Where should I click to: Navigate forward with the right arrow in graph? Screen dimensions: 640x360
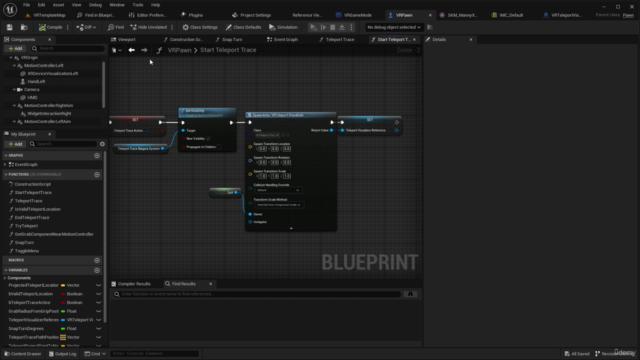coord(144,50)
